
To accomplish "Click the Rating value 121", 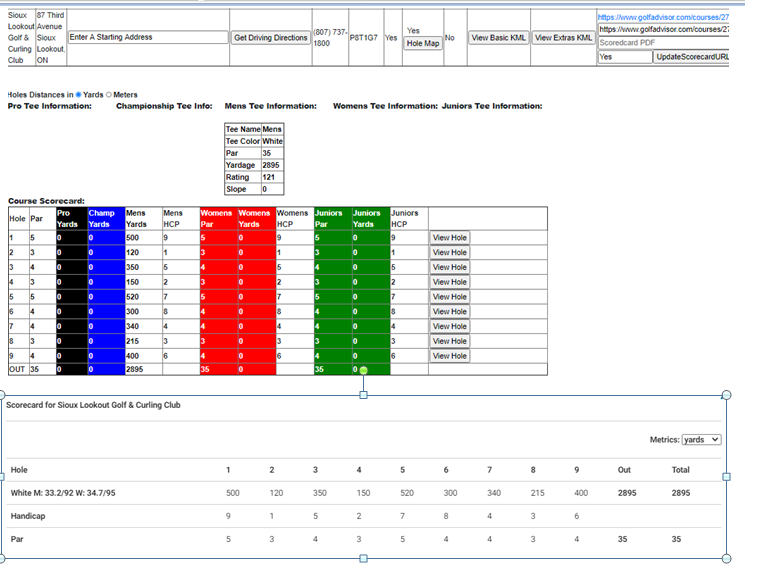I will (x=272, y=177).
